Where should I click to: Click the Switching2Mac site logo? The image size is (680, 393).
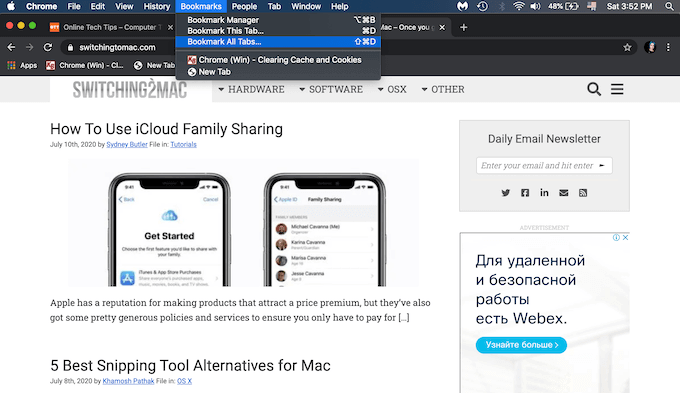[x=130, y=89]
